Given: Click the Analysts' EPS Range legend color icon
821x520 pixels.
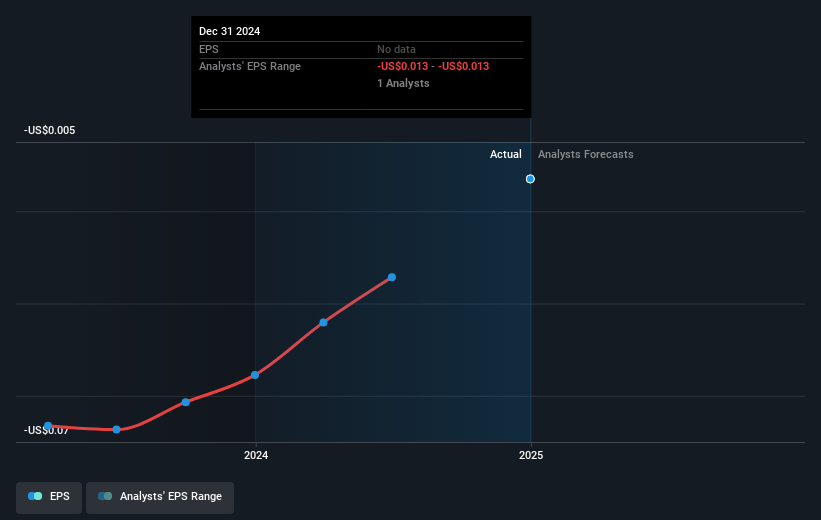Looking at the screenshot, I should 105,496.
